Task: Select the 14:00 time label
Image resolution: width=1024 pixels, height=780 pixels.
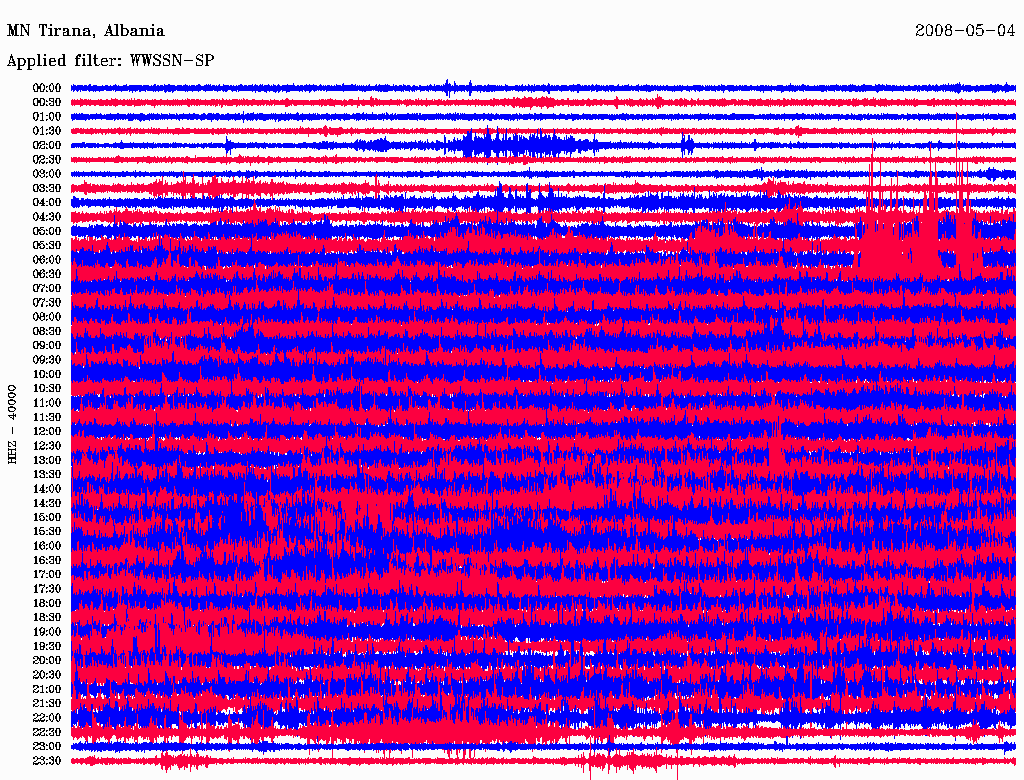Action: 47,489
